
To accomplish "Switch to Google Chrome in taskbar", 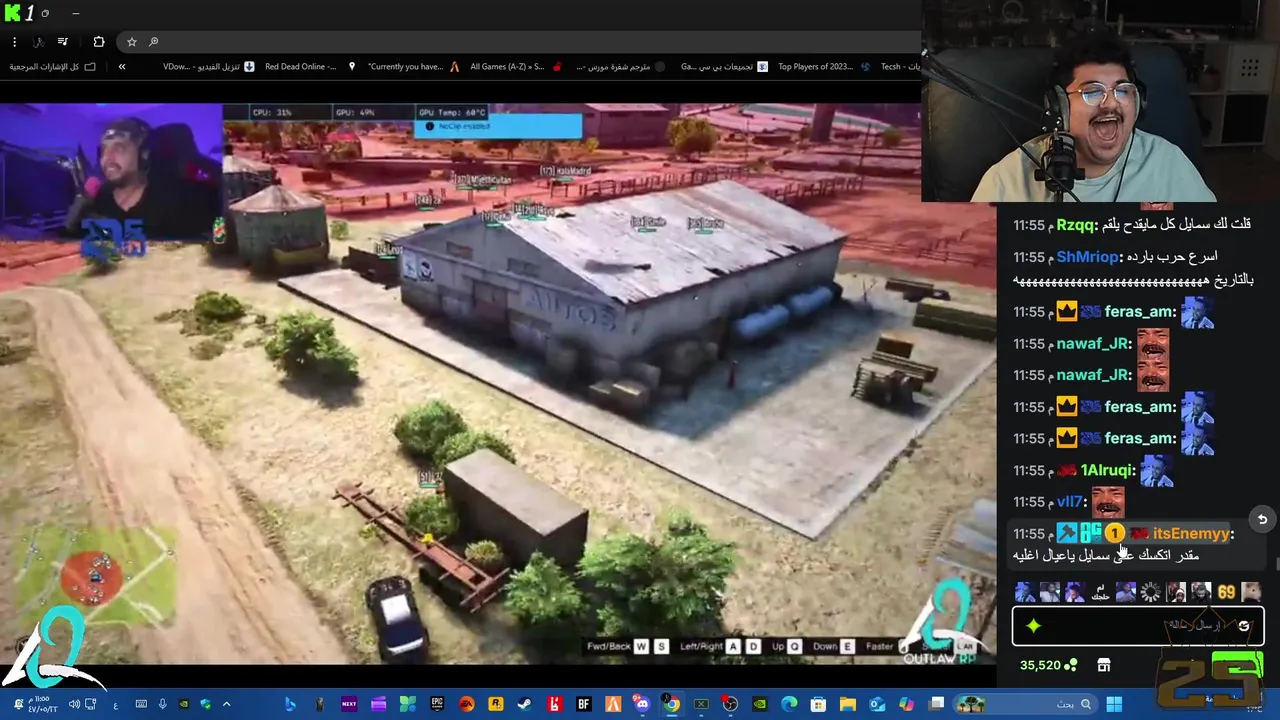I will click(672, 704).
